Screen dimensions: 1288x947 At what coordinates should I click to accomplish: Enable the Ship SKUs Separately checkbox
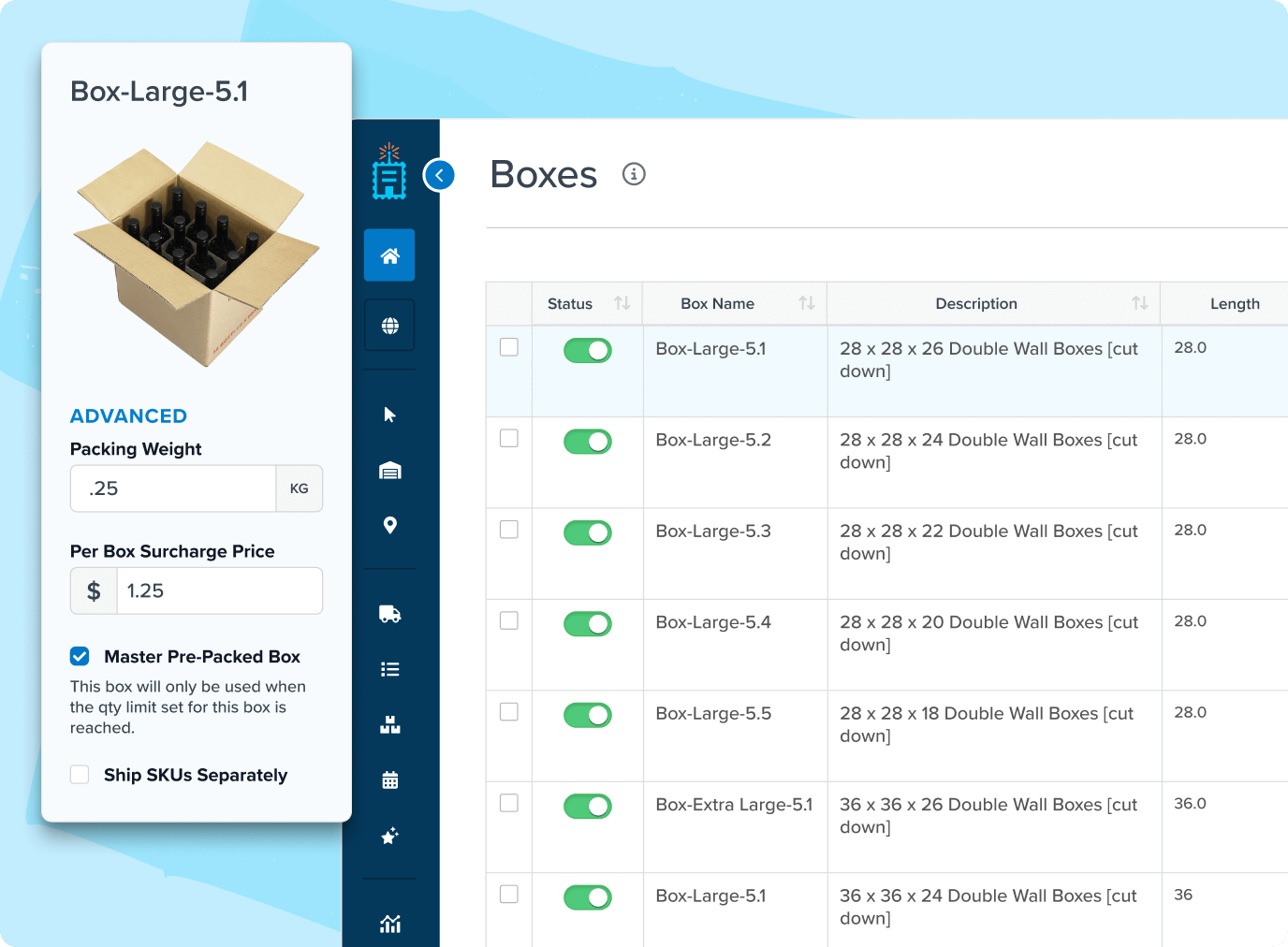click(80, 775)
